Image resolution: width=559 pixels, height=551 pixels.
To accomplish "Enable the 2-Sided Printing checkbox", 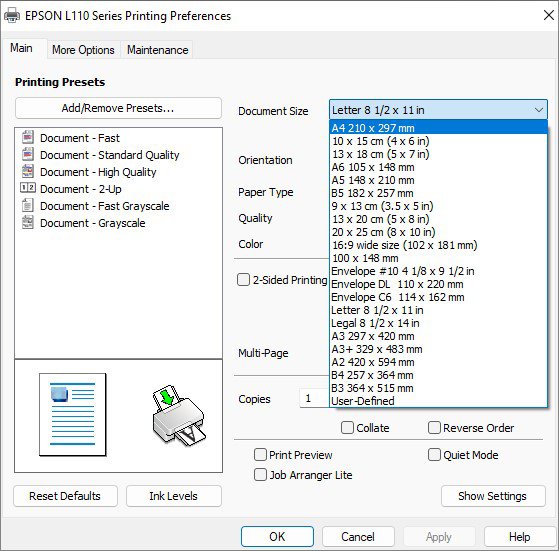I will point(243,280).
